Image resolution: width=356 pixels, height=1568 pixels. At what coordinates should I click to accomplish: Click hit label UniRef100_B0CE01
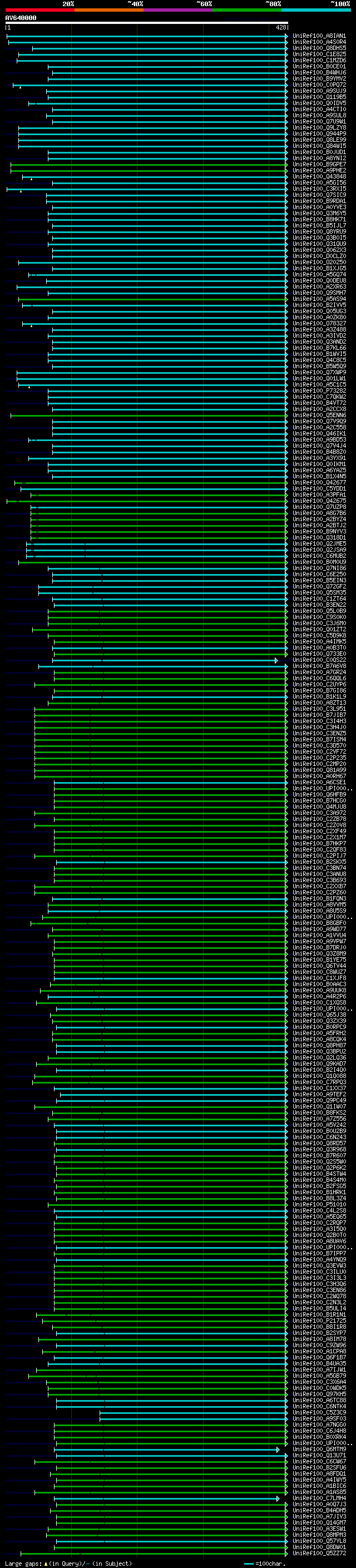point(319,66)
